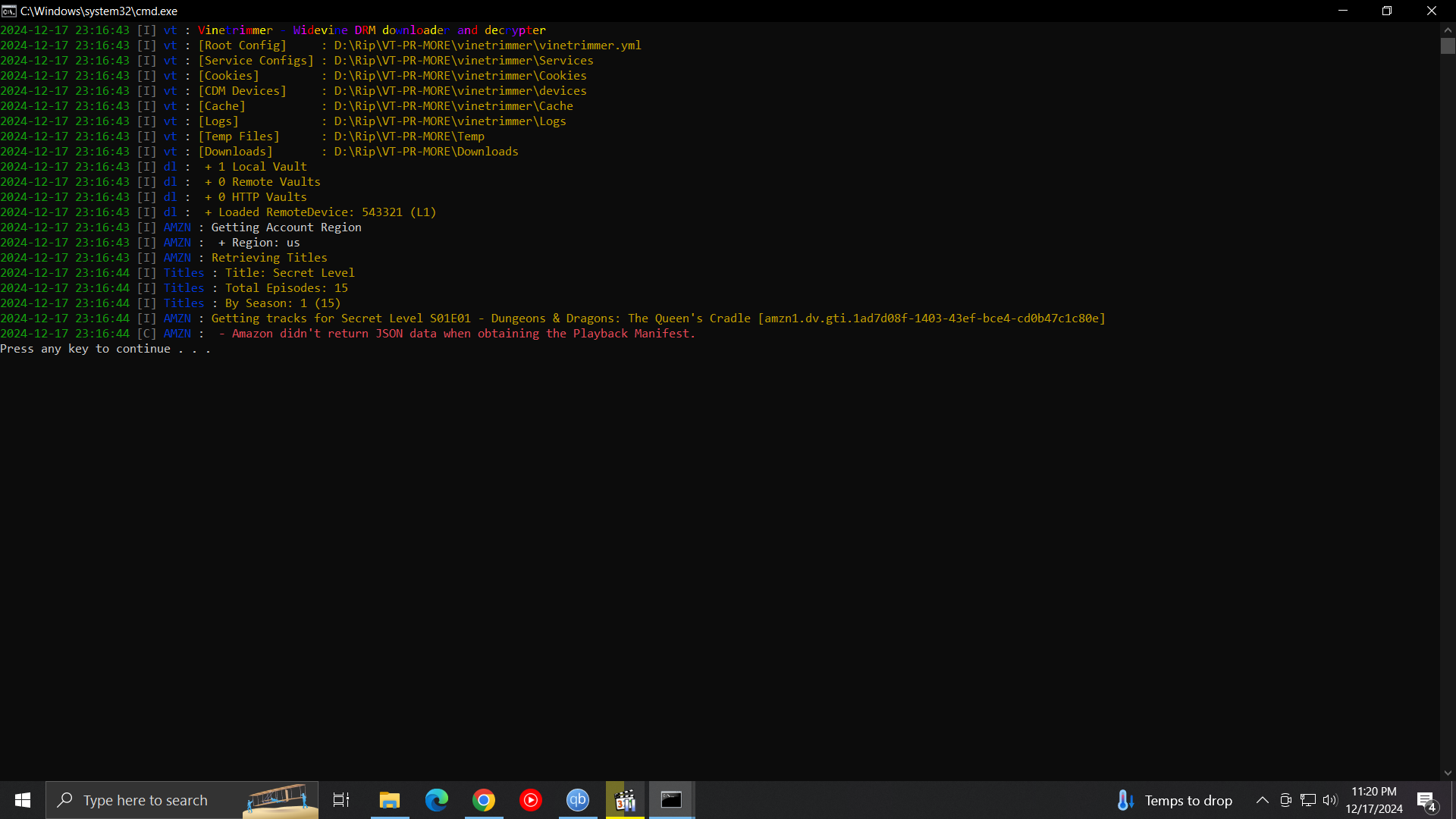
Task: Click the console vertical scrollbar thumb
Action: click(x=1448, y=45)
